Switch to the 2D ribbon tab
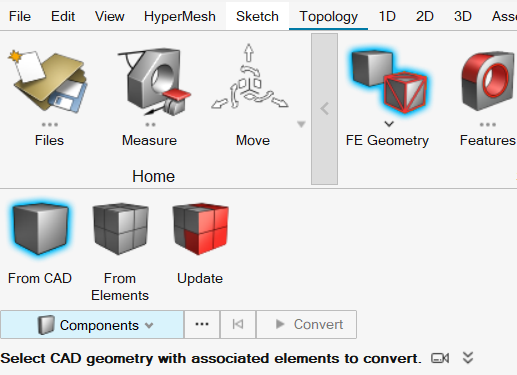Image resolution: width=517 pixels, height=375 pixels. [x=425, y=16]
